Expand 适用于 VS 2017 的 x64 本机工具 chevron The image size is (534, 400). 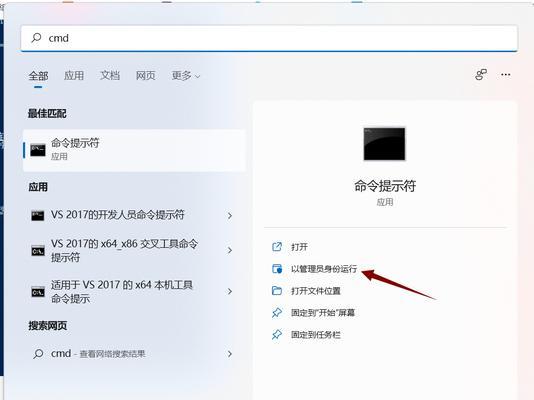(230, 291)
